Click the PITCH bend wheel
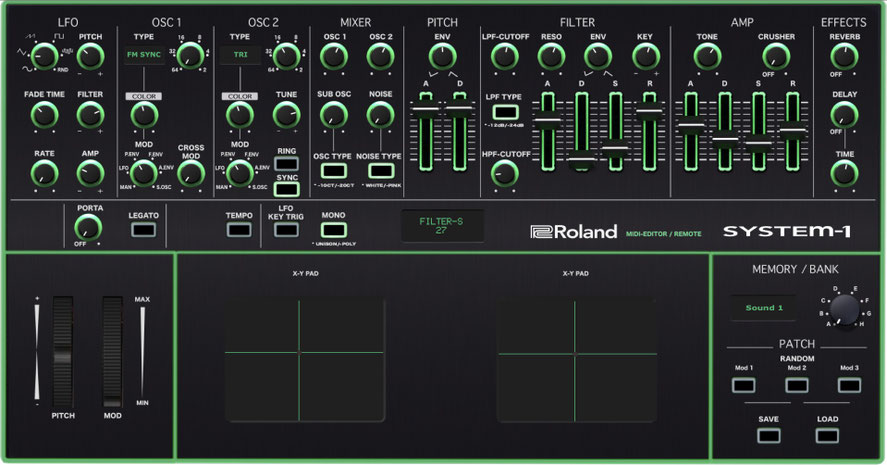The height and width of the screenshot is (465, 887). point(63,351)
